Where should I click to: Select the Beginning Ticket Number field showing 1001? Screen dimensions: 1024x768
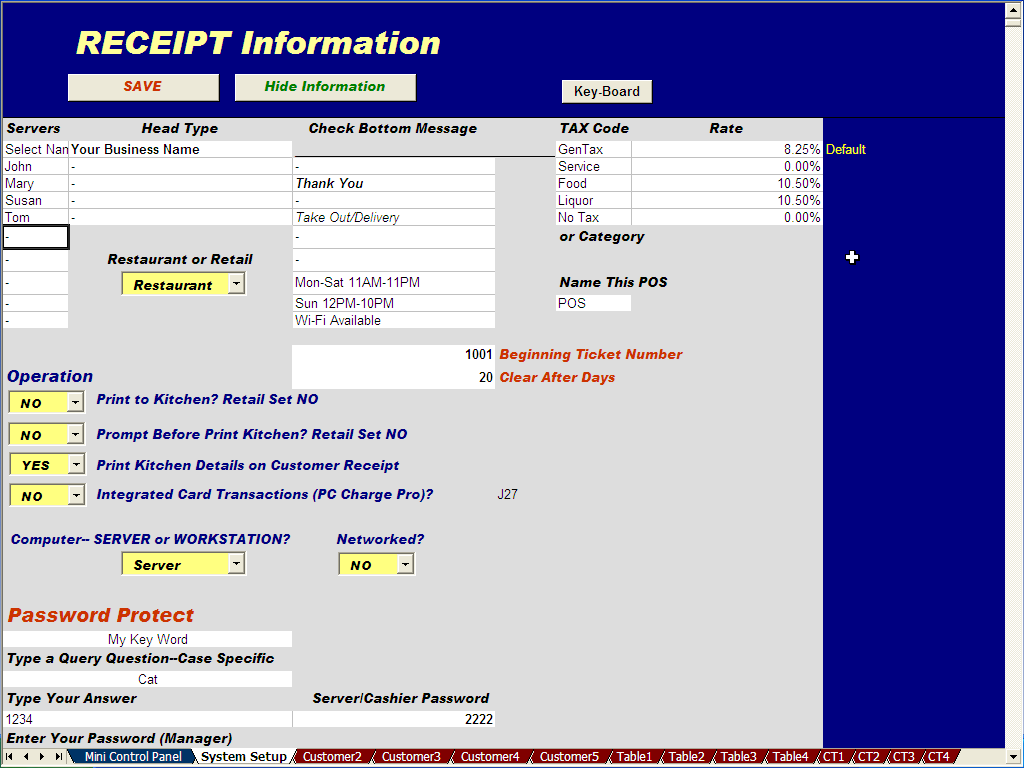click(x=393, y=355)
